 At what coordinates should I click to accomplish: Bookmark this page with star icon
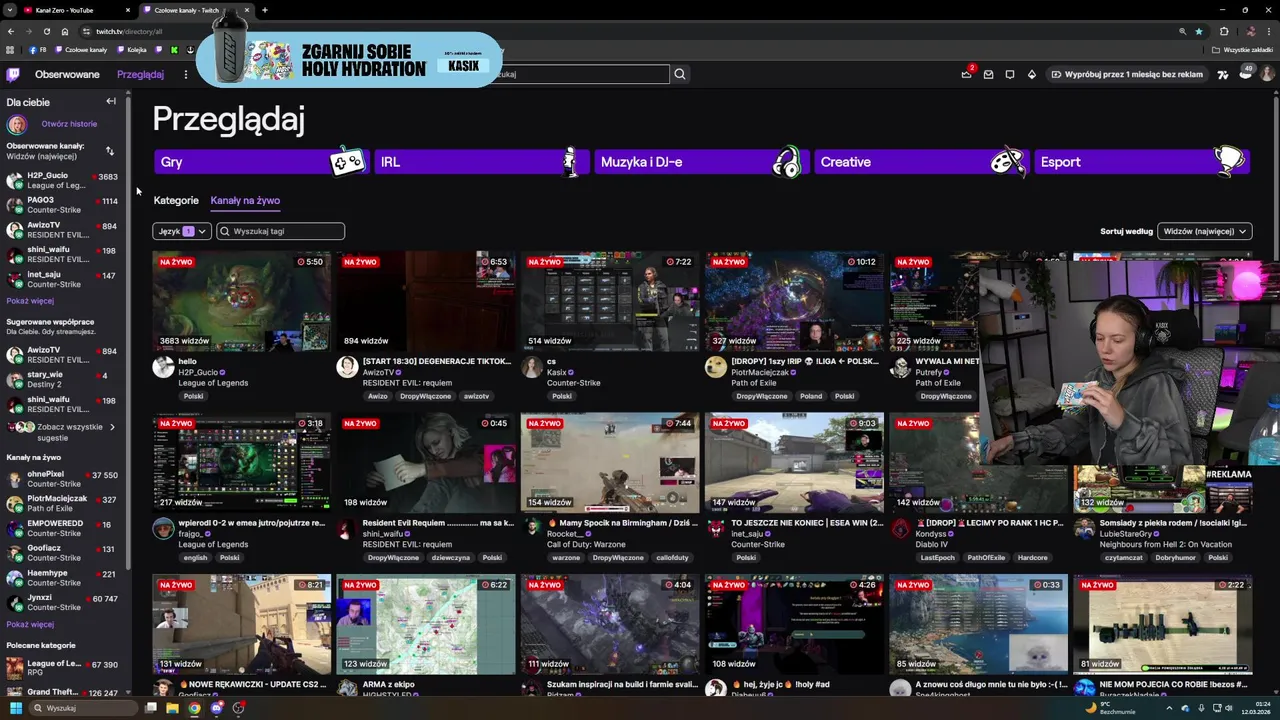tap(1199, 31)
